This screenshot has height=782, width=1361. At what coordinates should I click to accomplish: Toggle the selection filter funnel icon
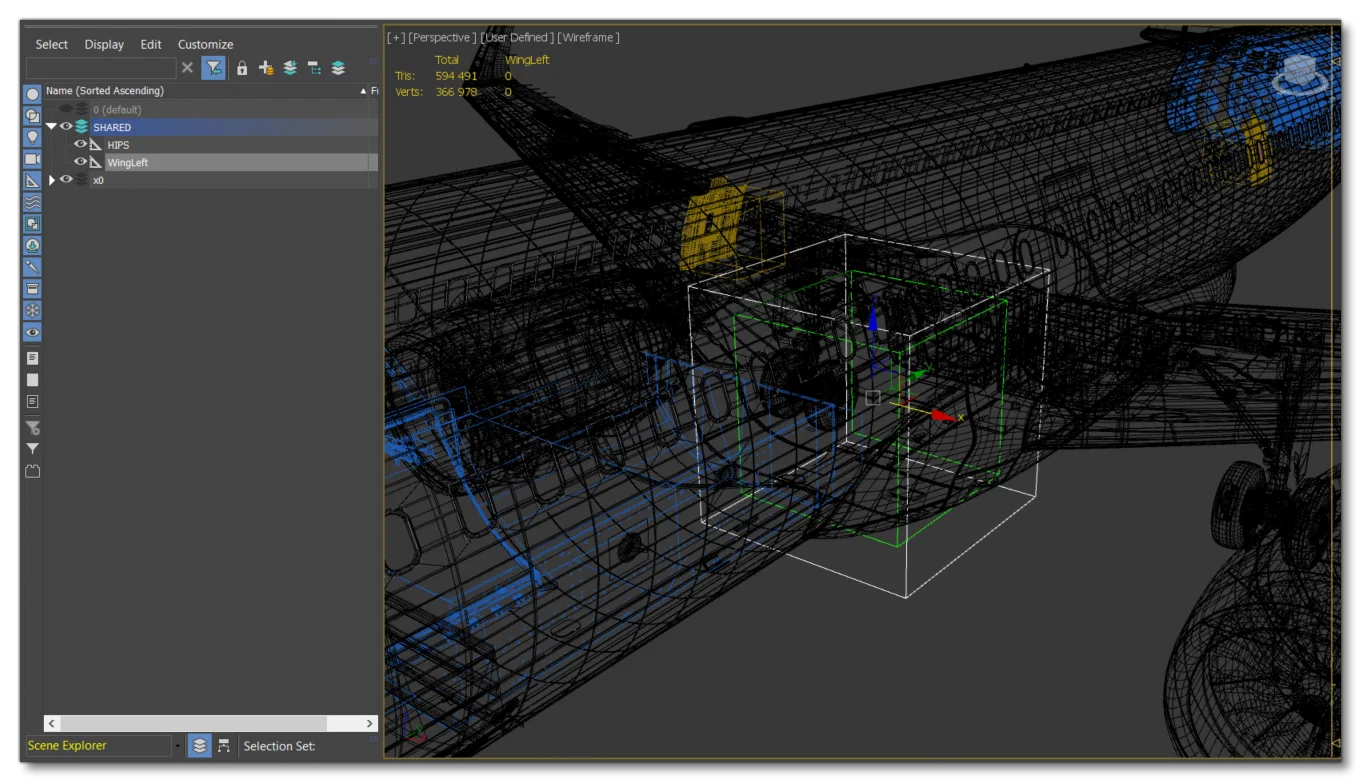point(214,68)
